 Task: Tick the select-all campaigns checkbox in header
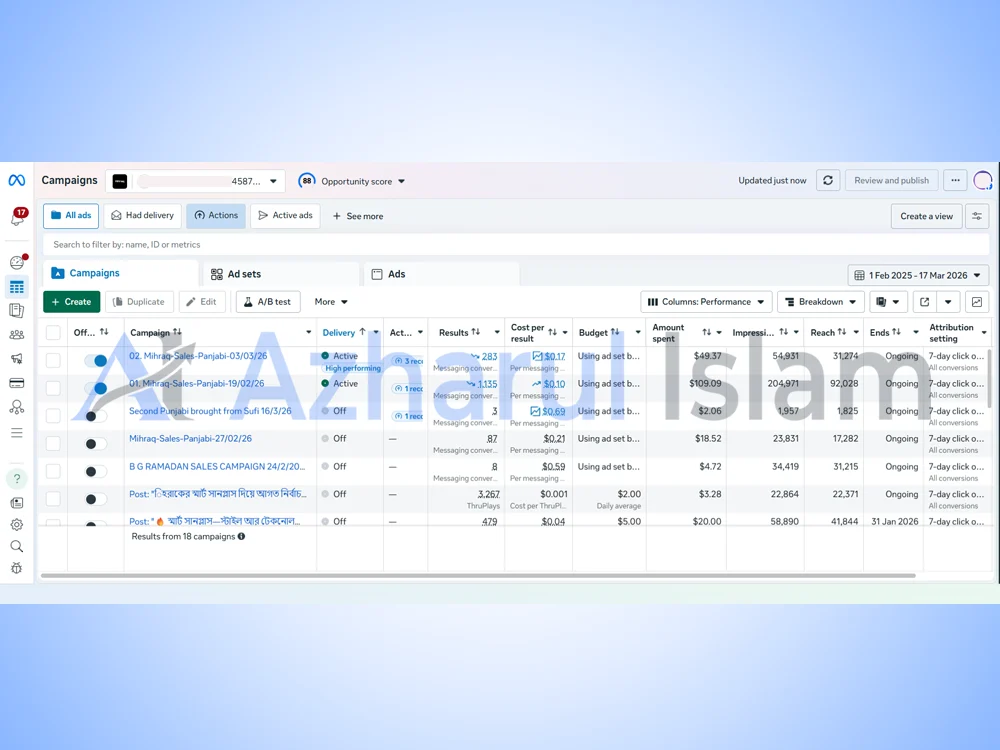(x=54, y=332)
